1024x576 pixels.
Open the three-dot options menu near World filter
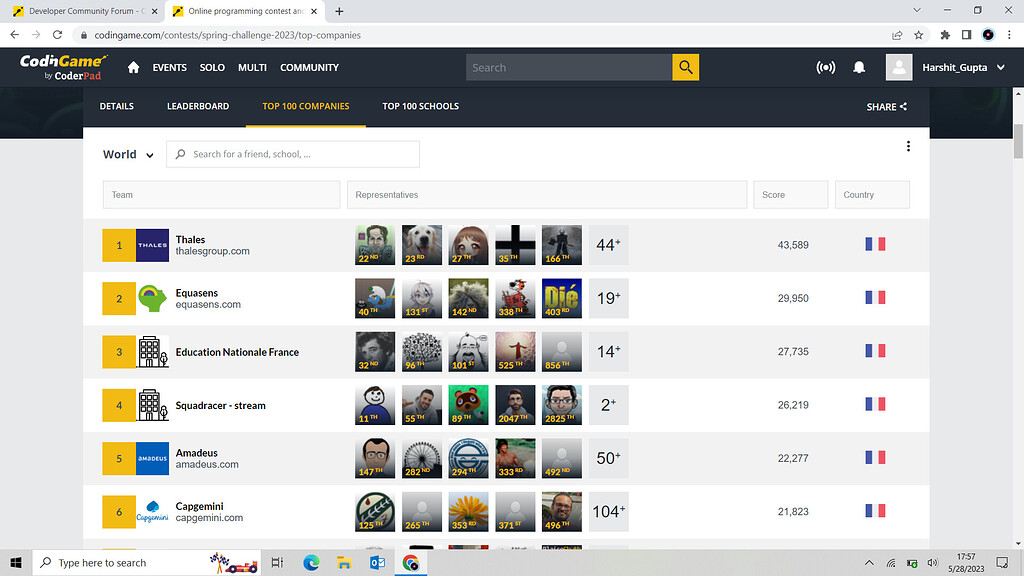908,145
